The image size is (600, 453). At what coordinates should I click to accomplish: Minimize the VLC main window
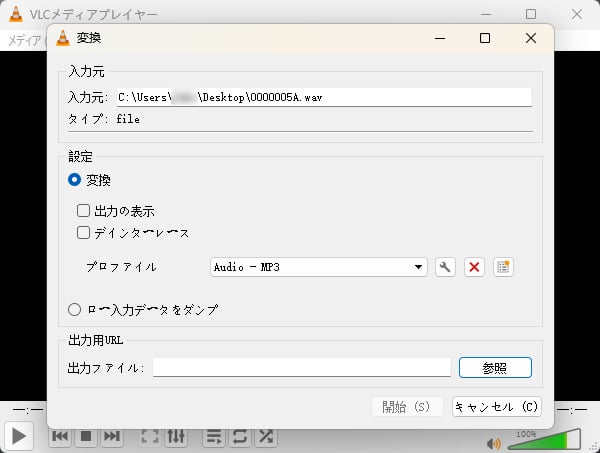[486, 14]
